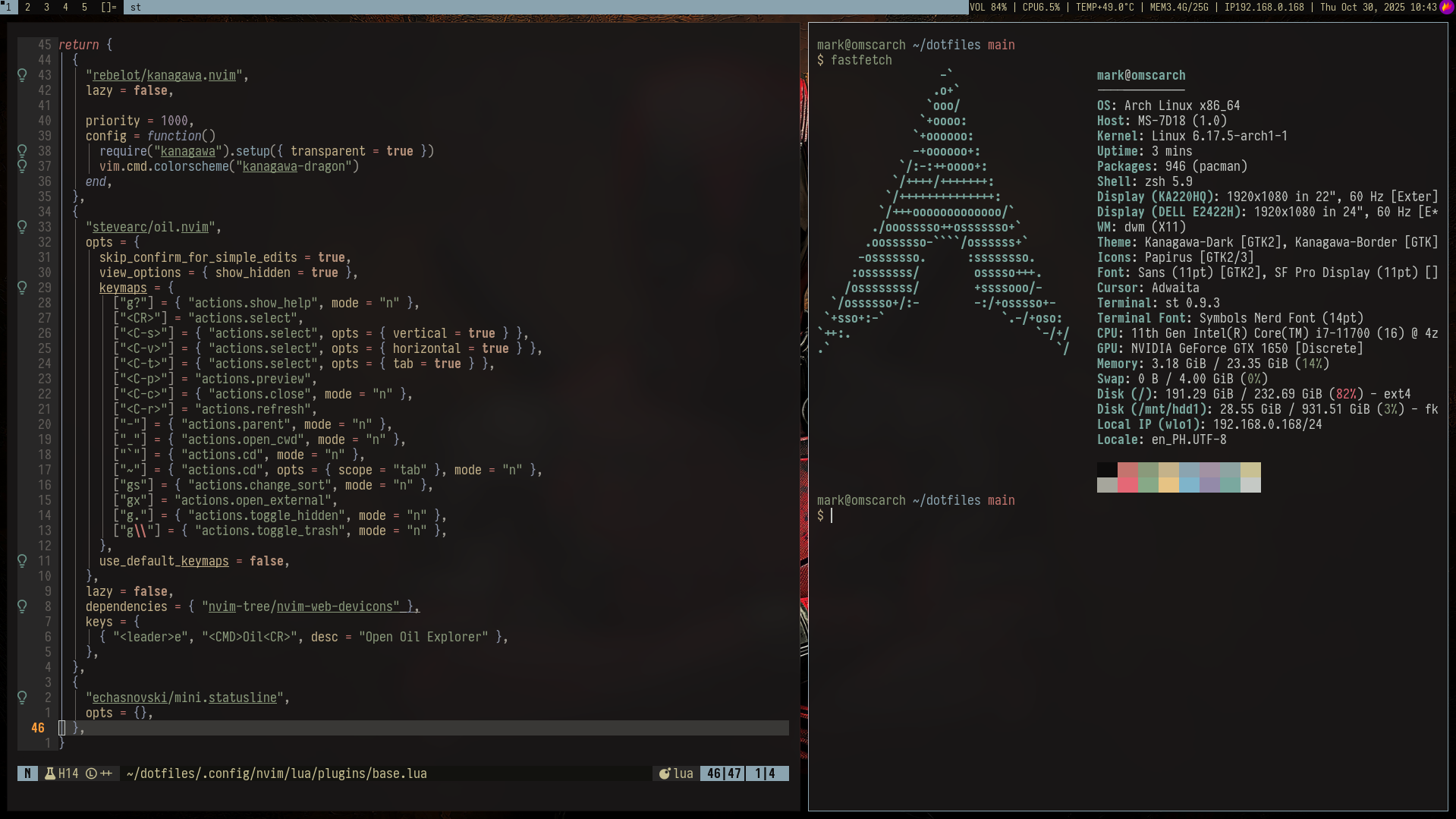1456x819 pixels.
Task: Switch to dwm tag 4
Action: (x=65, y=7)
